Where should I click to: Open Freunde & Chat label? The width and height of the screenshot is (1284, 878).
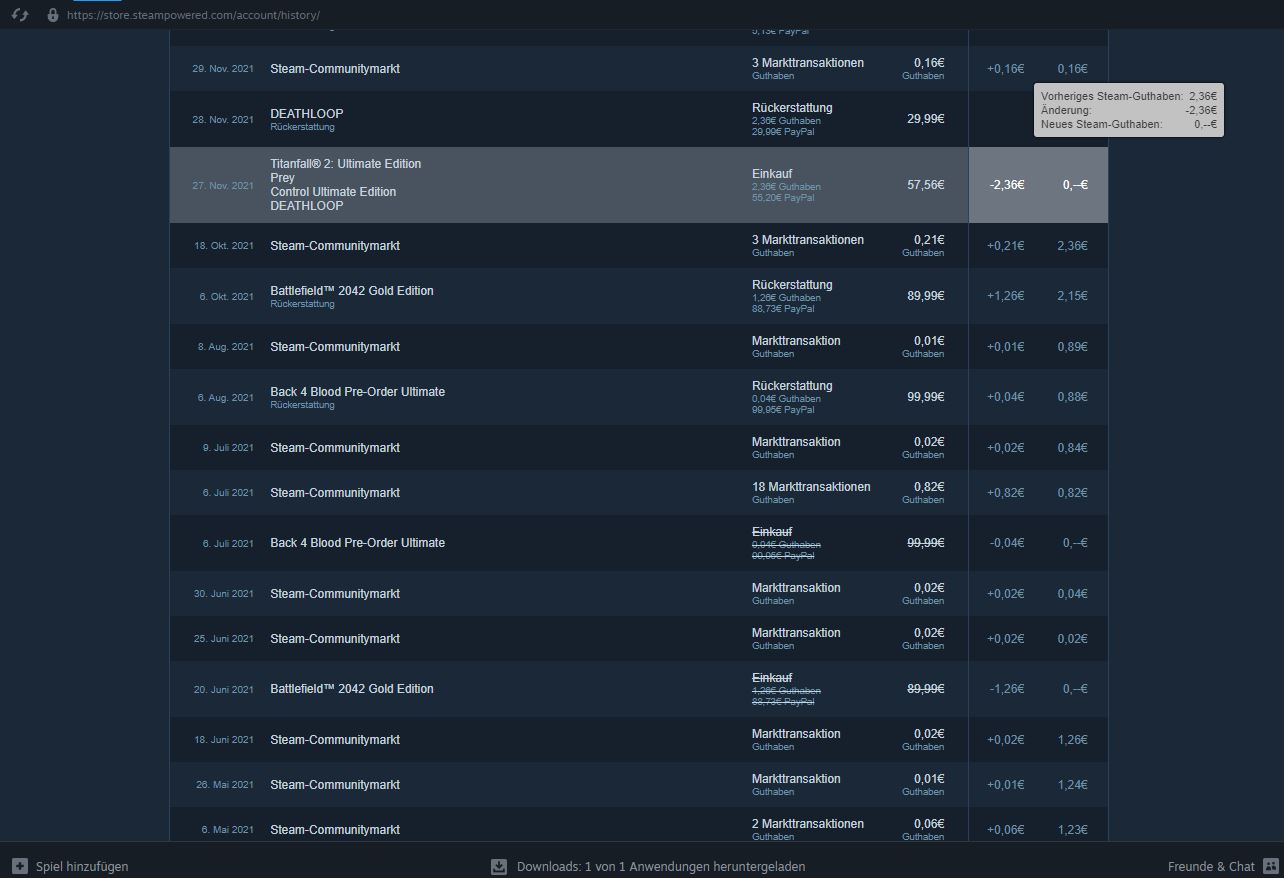[1211, 867]
